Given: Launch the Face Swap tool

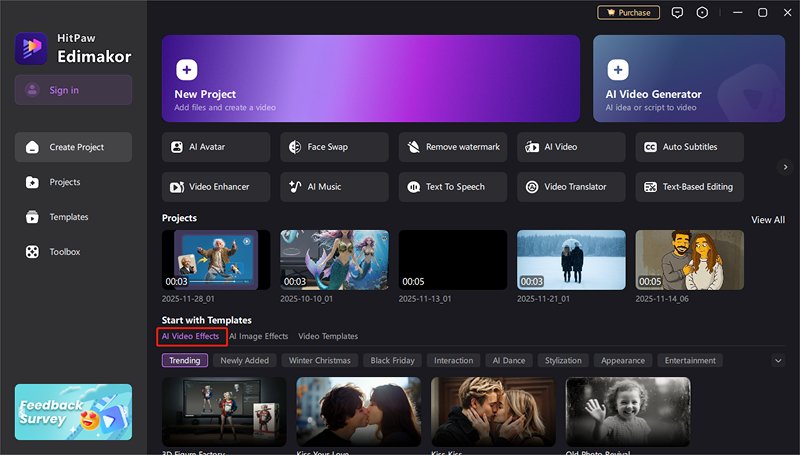Looking at the screenshot, I should [x=334, y=147].
